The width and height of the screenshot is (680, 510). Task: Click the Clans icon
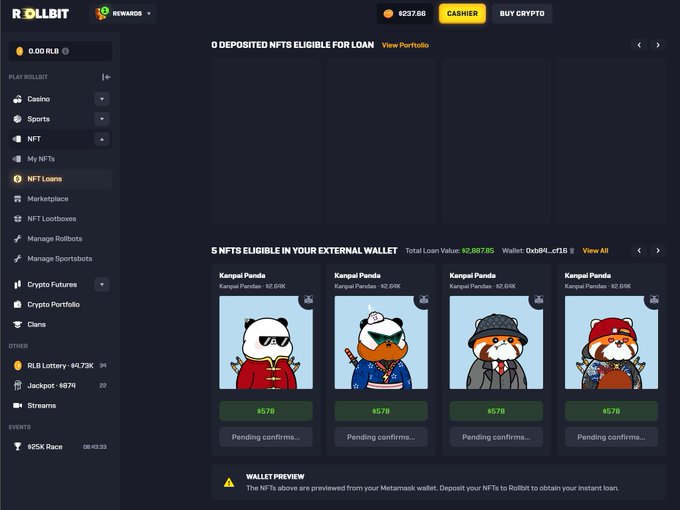pos(17,324)
